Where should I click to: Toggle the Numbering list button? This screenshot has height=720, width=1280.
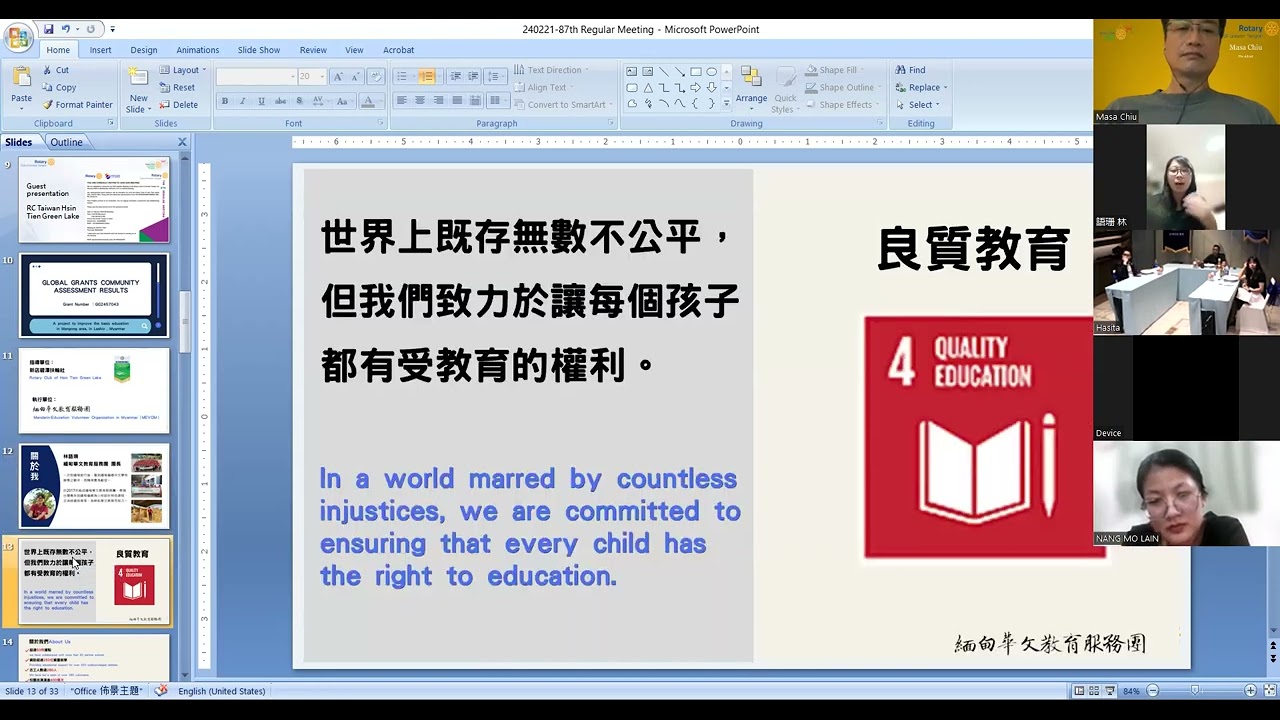click(428, 76)
